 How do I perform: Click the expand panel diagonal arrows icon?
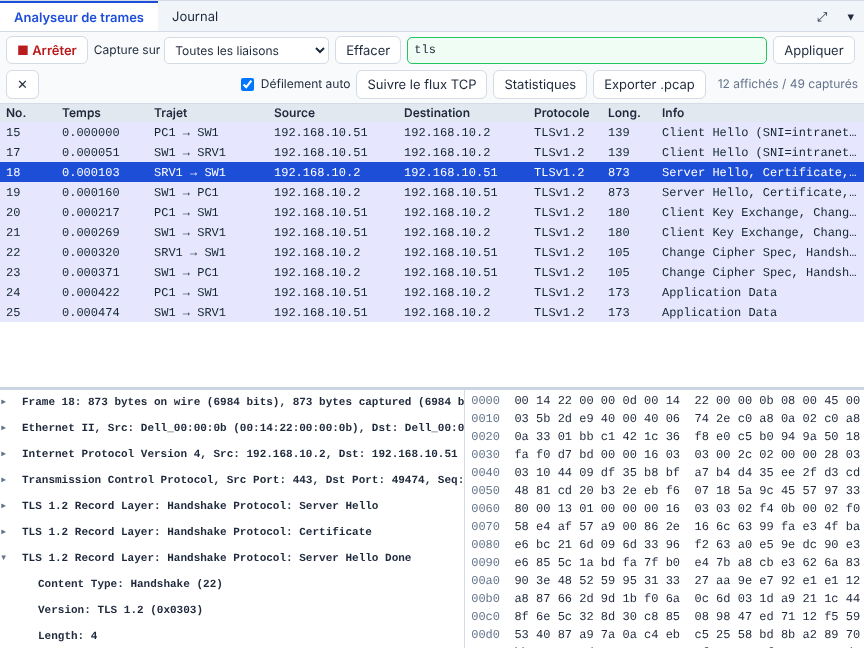tap(822, 17)
